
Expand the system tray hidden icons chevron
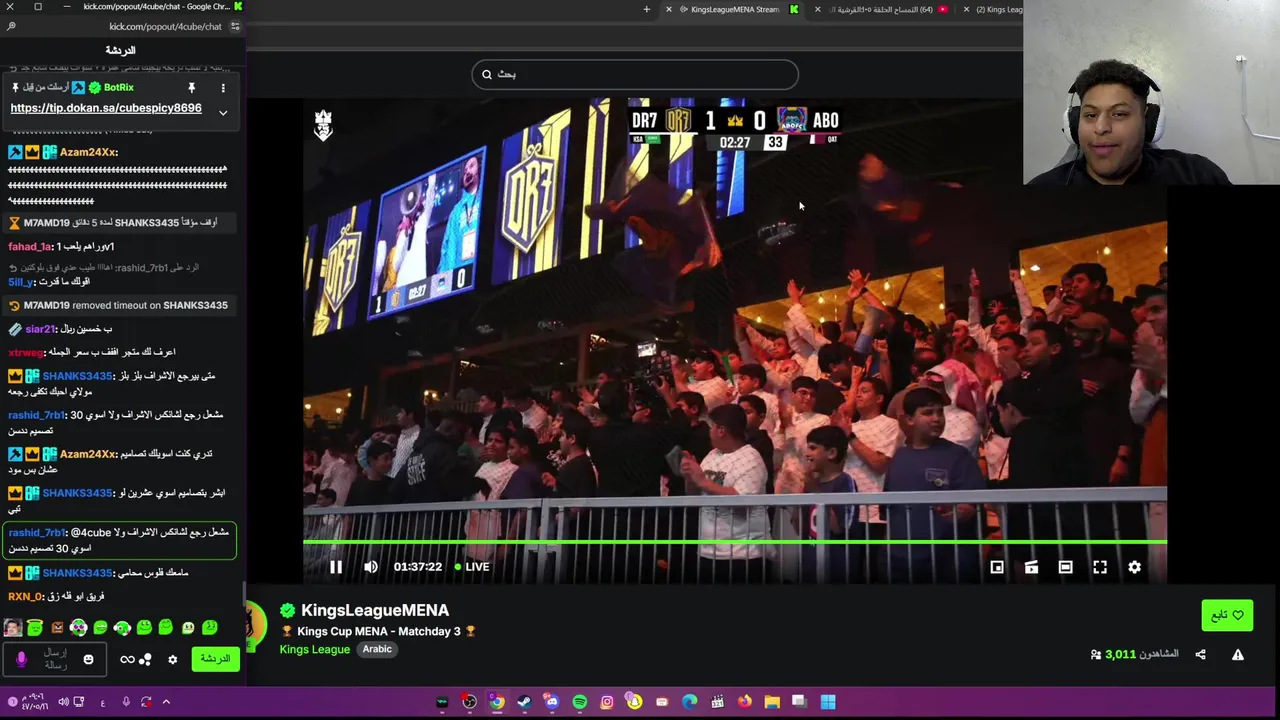(166, 702)
